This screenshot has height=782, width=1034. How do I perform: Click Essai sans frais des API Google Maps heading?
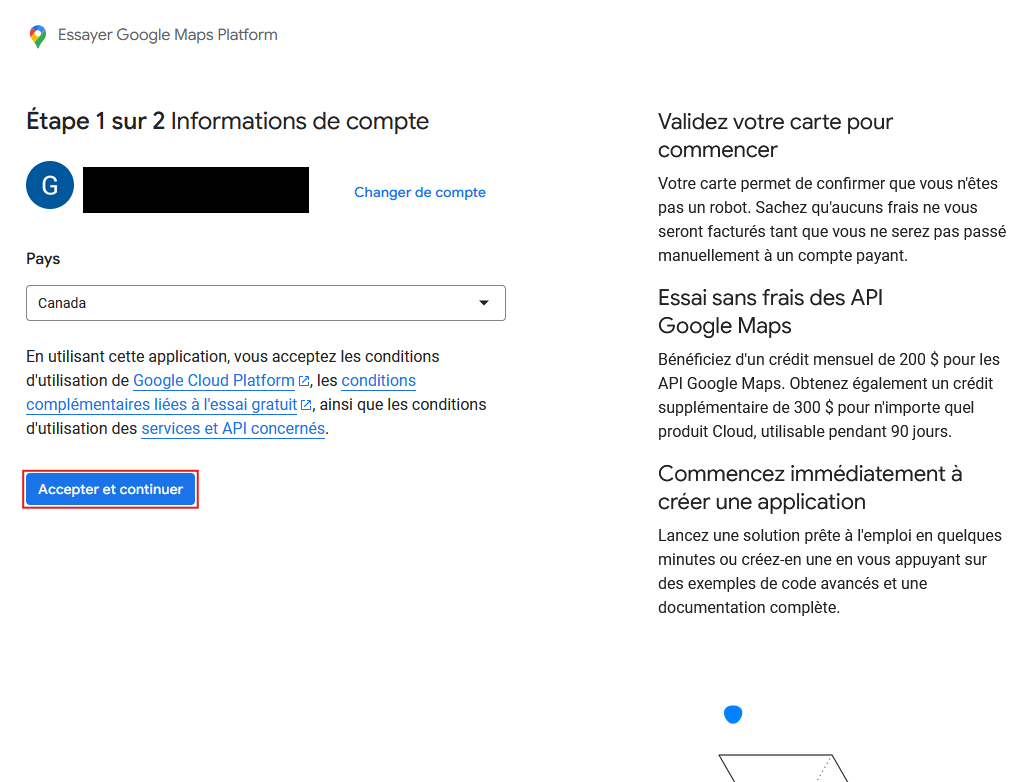coord(770,311)
